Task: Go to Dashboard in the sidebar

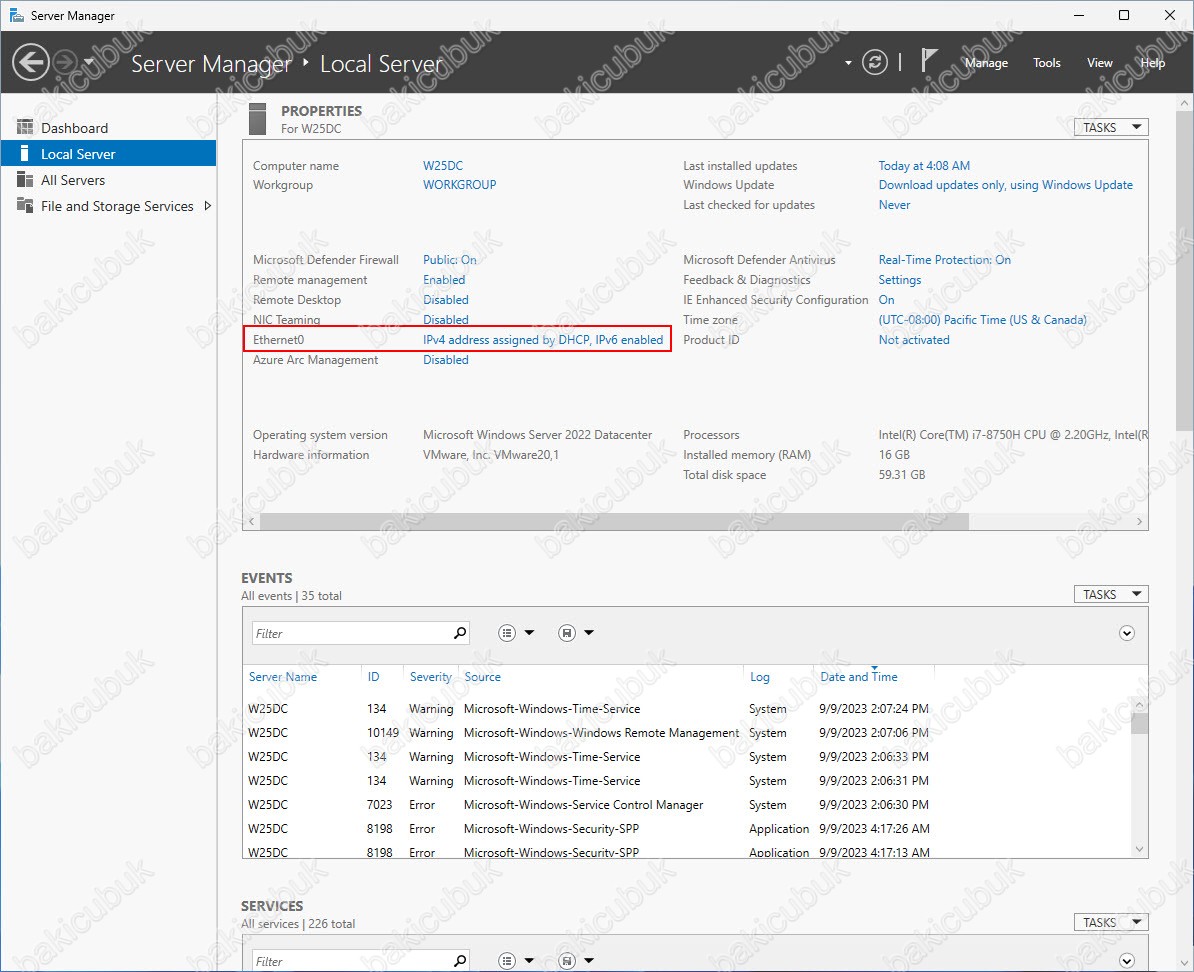Action: coord(74,128)
